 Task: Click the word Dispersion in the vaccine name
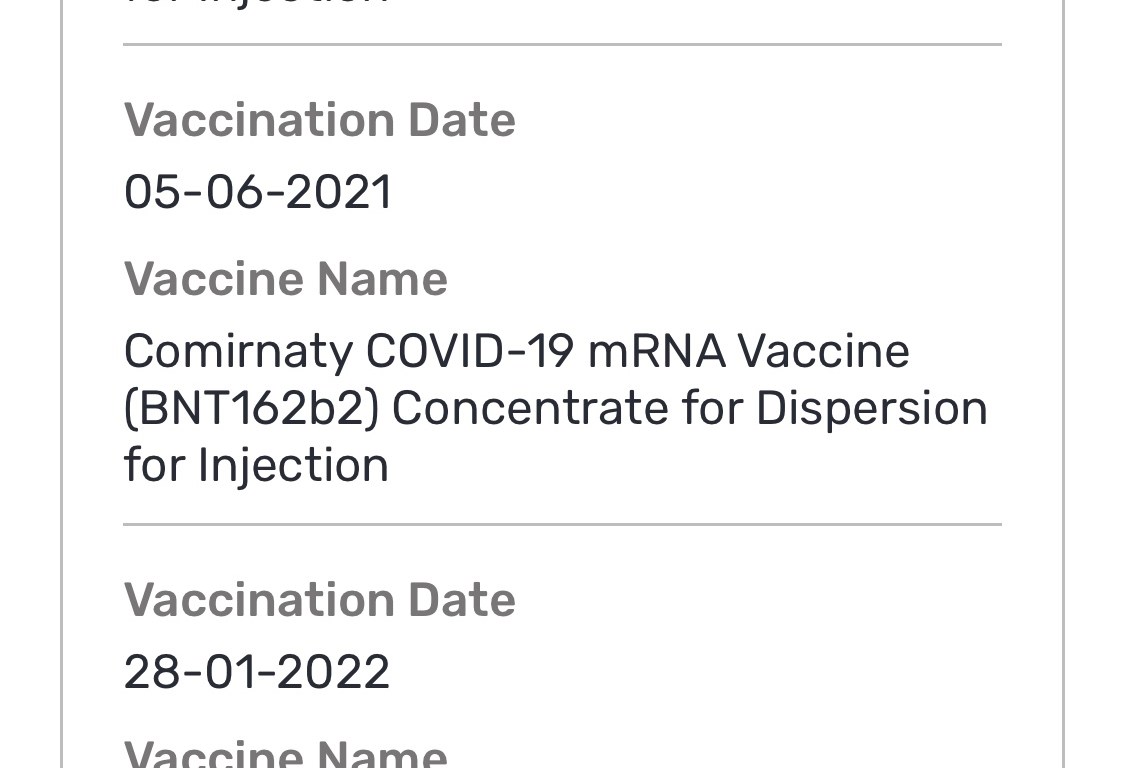pos(871,409)
